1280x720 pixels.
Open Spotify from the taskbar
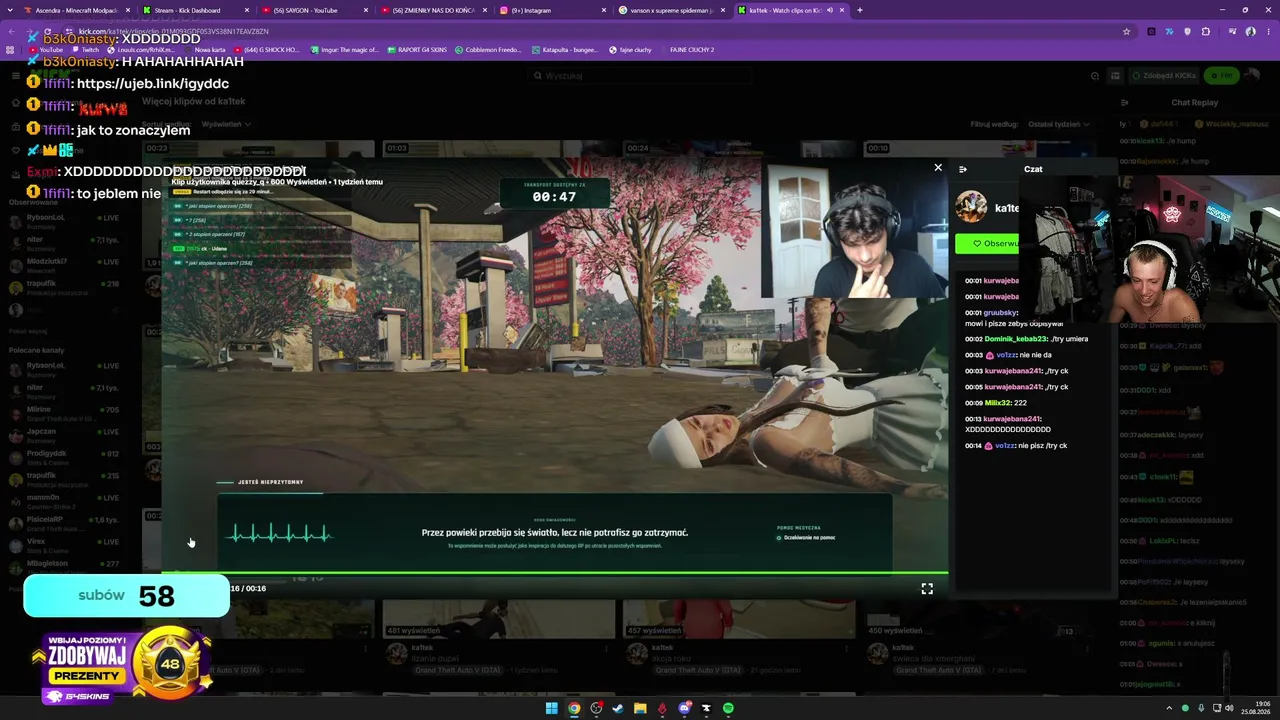click(728, 708)
